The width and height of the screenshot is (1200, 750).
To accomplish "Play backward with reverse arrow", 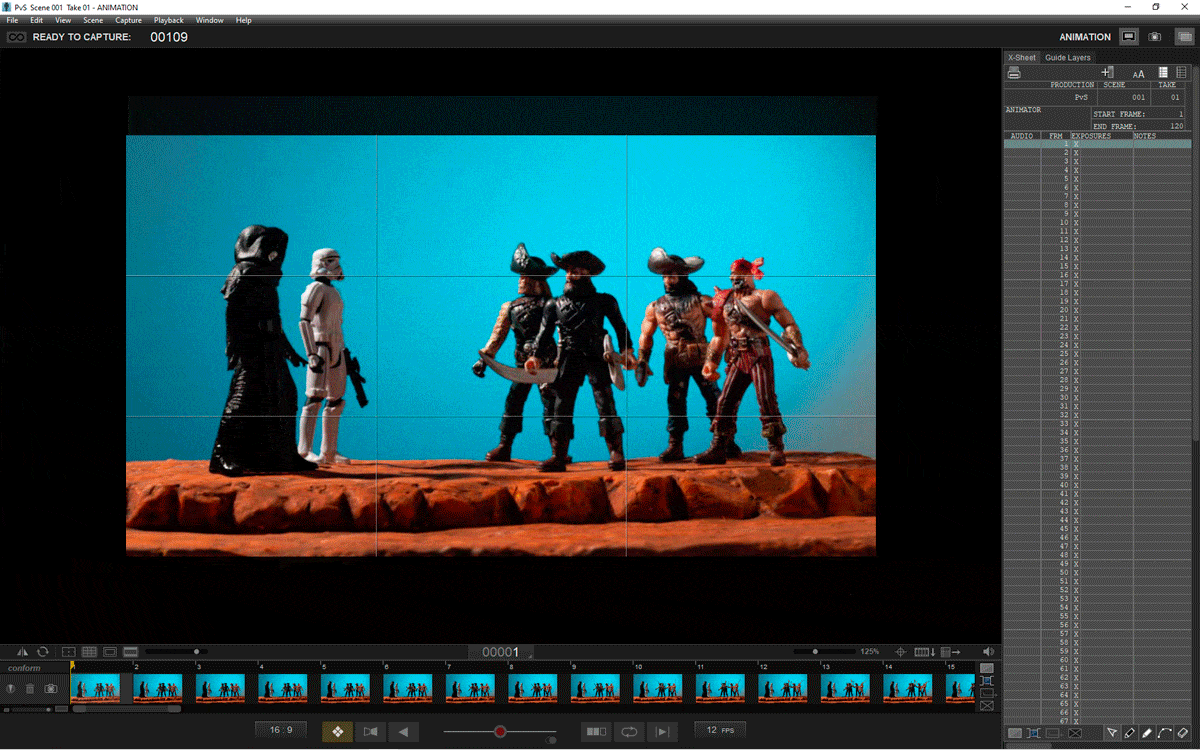I will tap(404, 732).
